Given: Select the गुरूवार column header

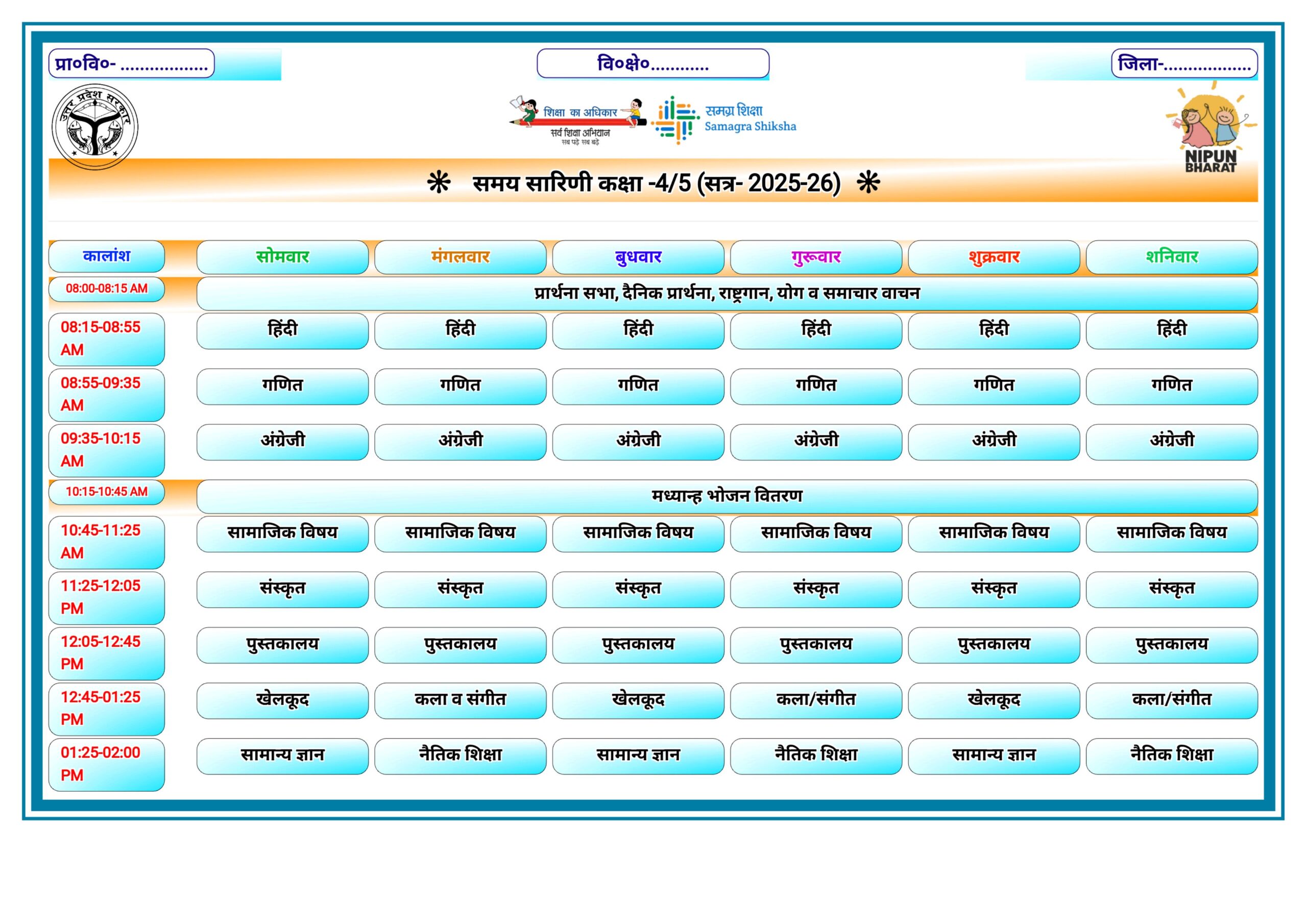Looking at the screenshot, I should (816, 257).
